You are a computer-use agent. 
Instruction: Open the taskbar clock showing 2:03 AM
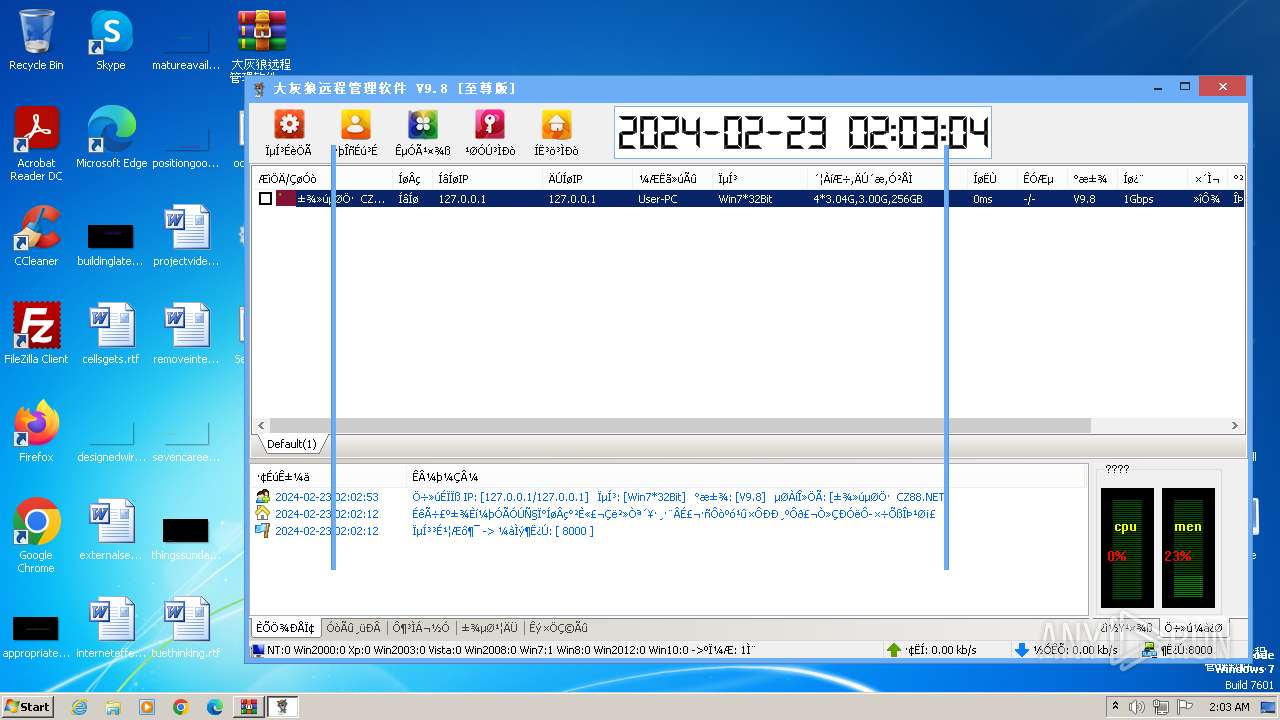pyautogui.click(x=1229, y=707)
